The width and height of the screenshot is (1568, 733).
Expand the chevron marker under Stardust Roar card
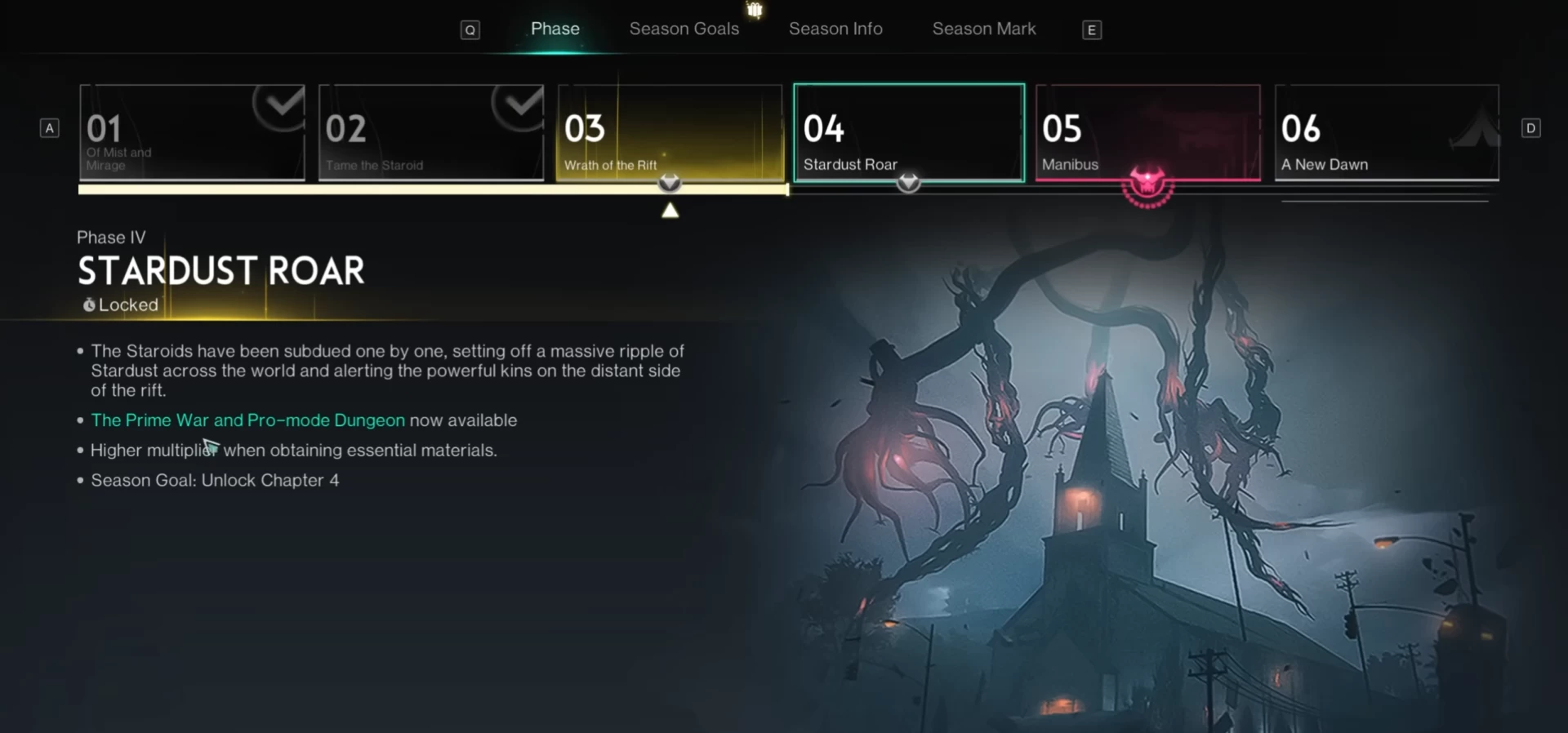[x=908, y=183]
